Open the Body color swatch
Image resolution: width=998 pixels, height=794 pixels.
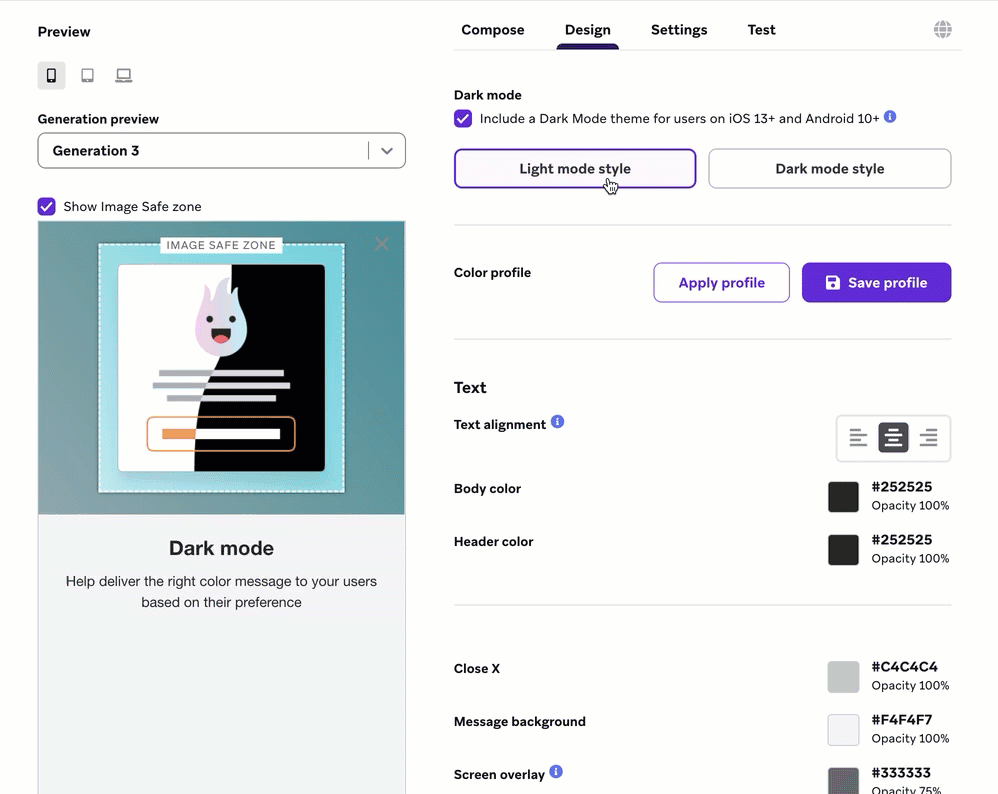click(x=843, y=497)
